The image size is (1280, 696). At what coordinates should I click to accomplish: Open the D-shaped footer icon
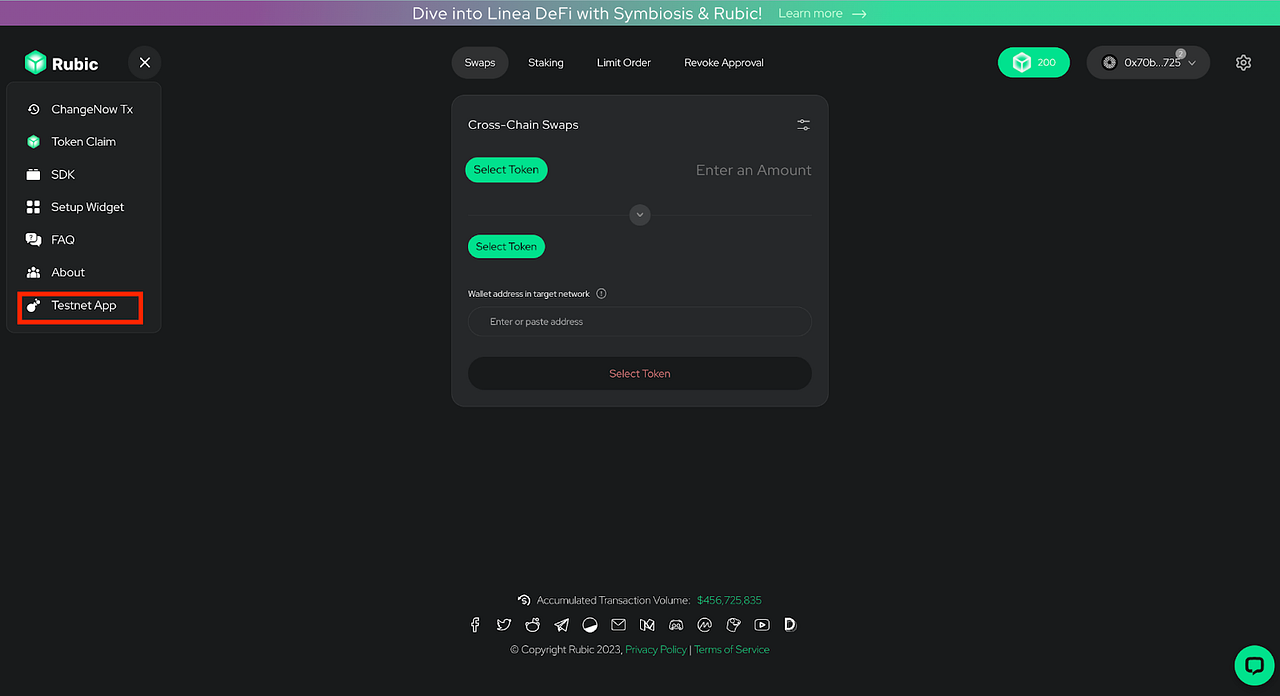pos(790,625)
